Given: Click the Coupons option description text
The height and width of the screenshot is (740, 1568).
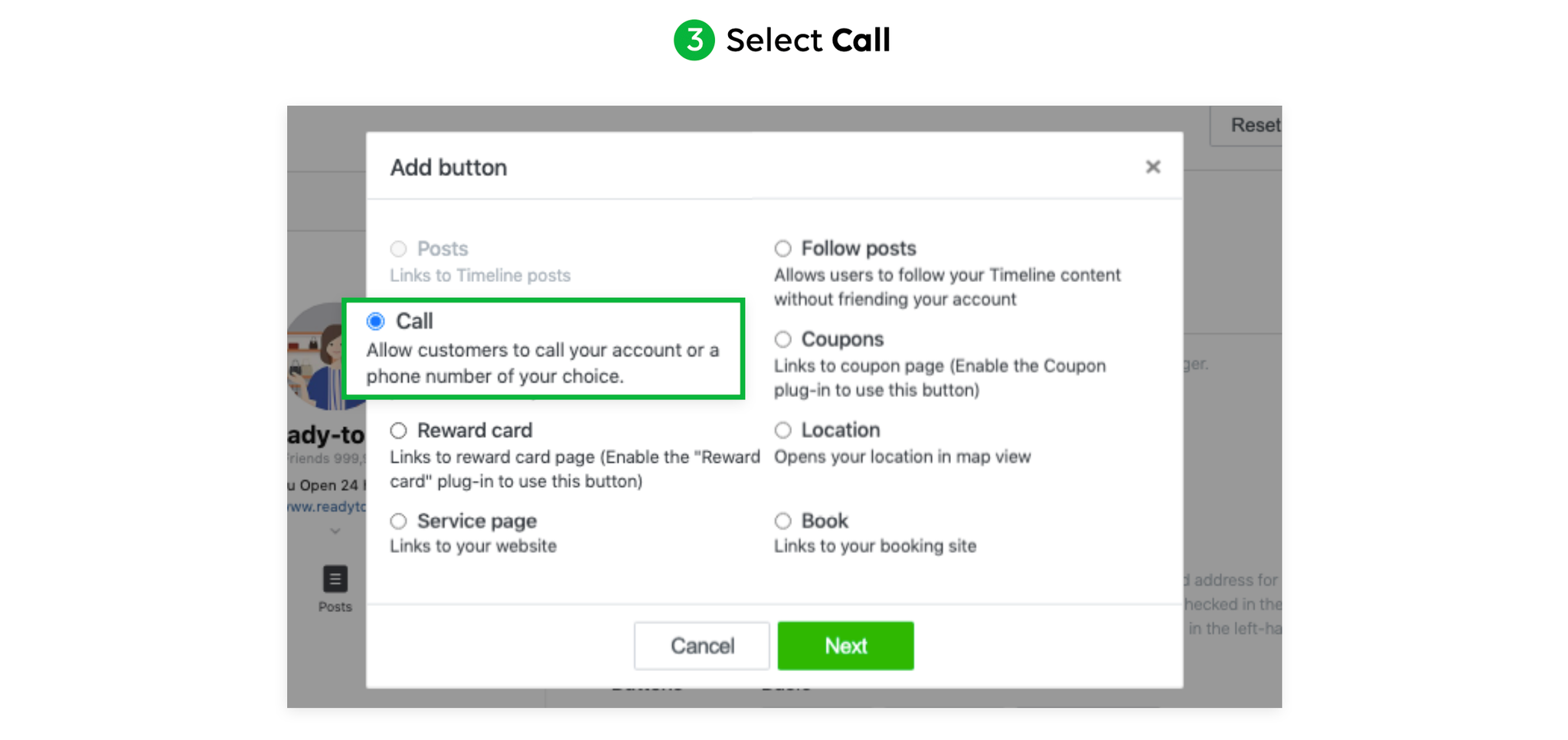Looking at the screenshot, I should (x=939, y=378).
